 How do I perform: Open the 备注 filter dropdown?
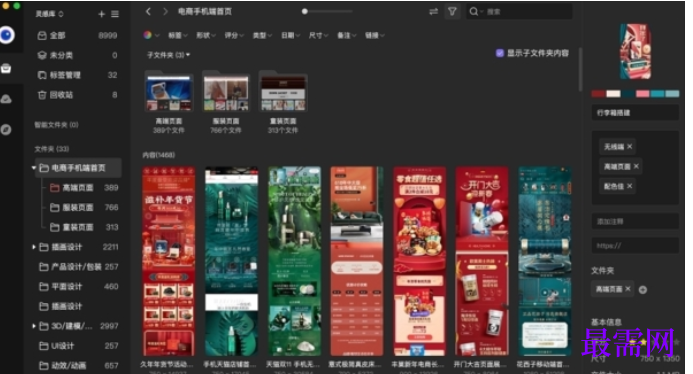tap(346, 35)
